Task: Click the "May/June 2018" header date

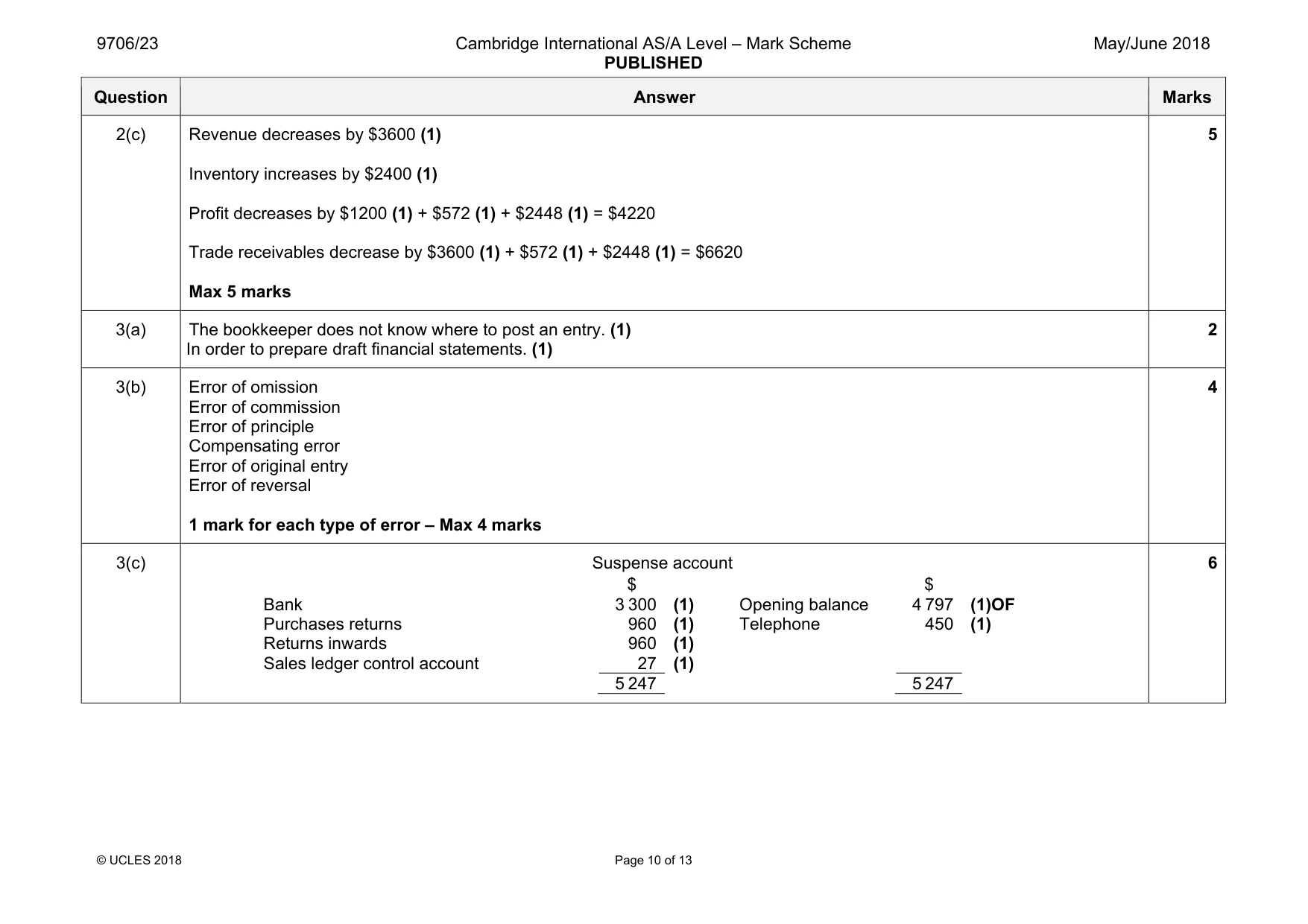Action: pyautogui.click(x=1151, y=44)
